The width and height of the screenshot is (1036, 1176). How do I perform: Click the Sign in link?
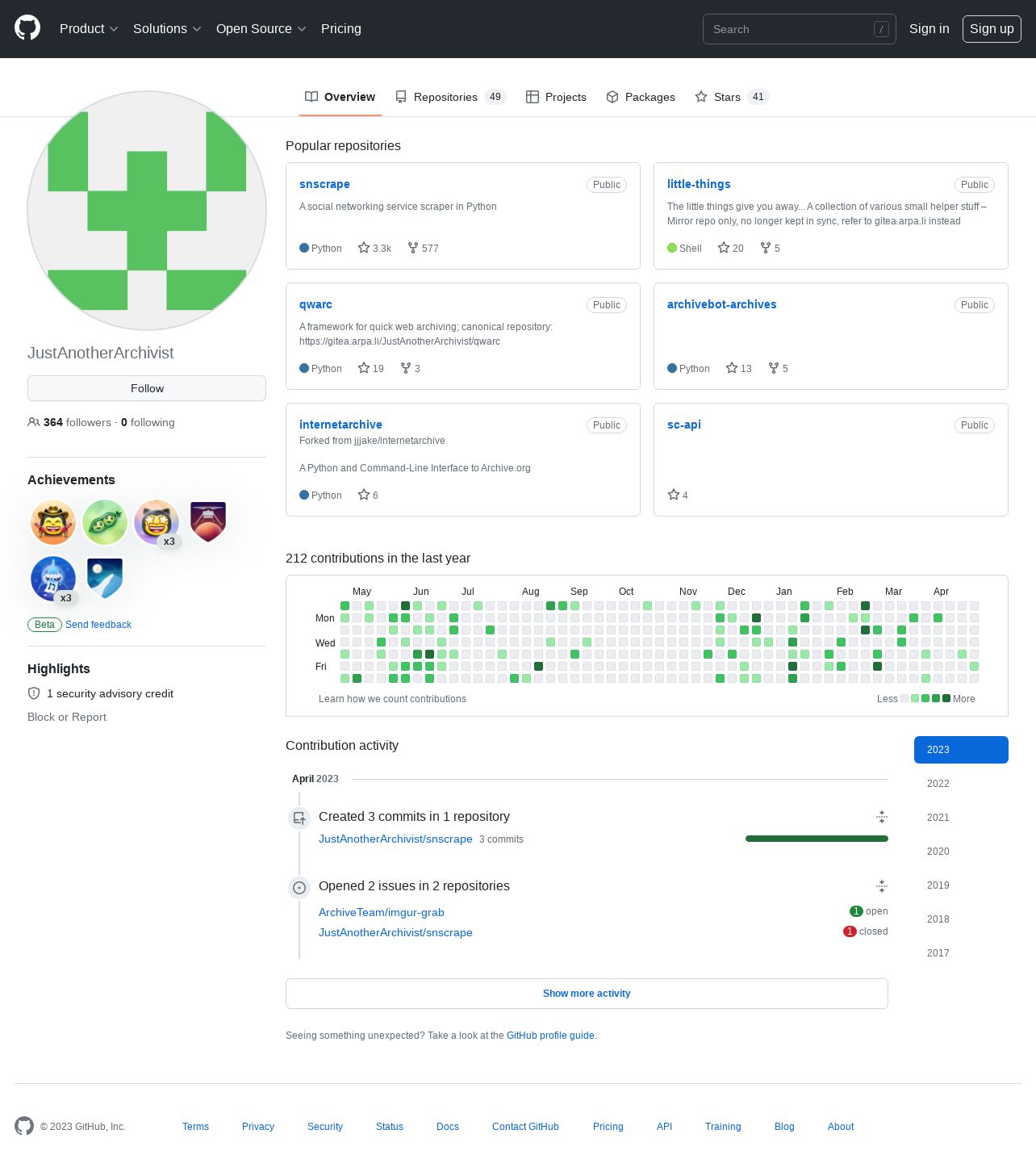tap(929, 28)
